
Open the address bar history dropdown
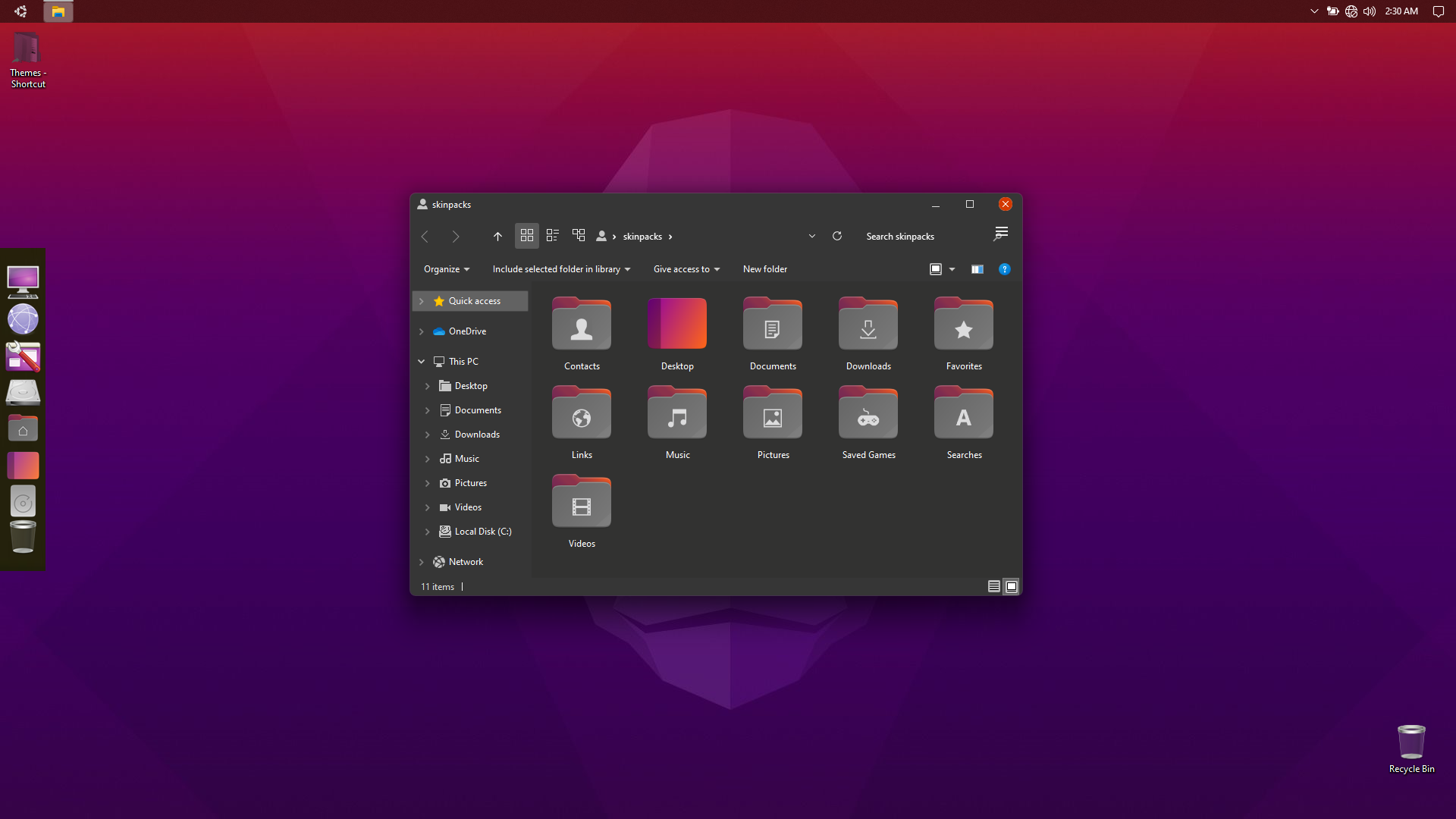pyautogui.click(x=812, y=236)
